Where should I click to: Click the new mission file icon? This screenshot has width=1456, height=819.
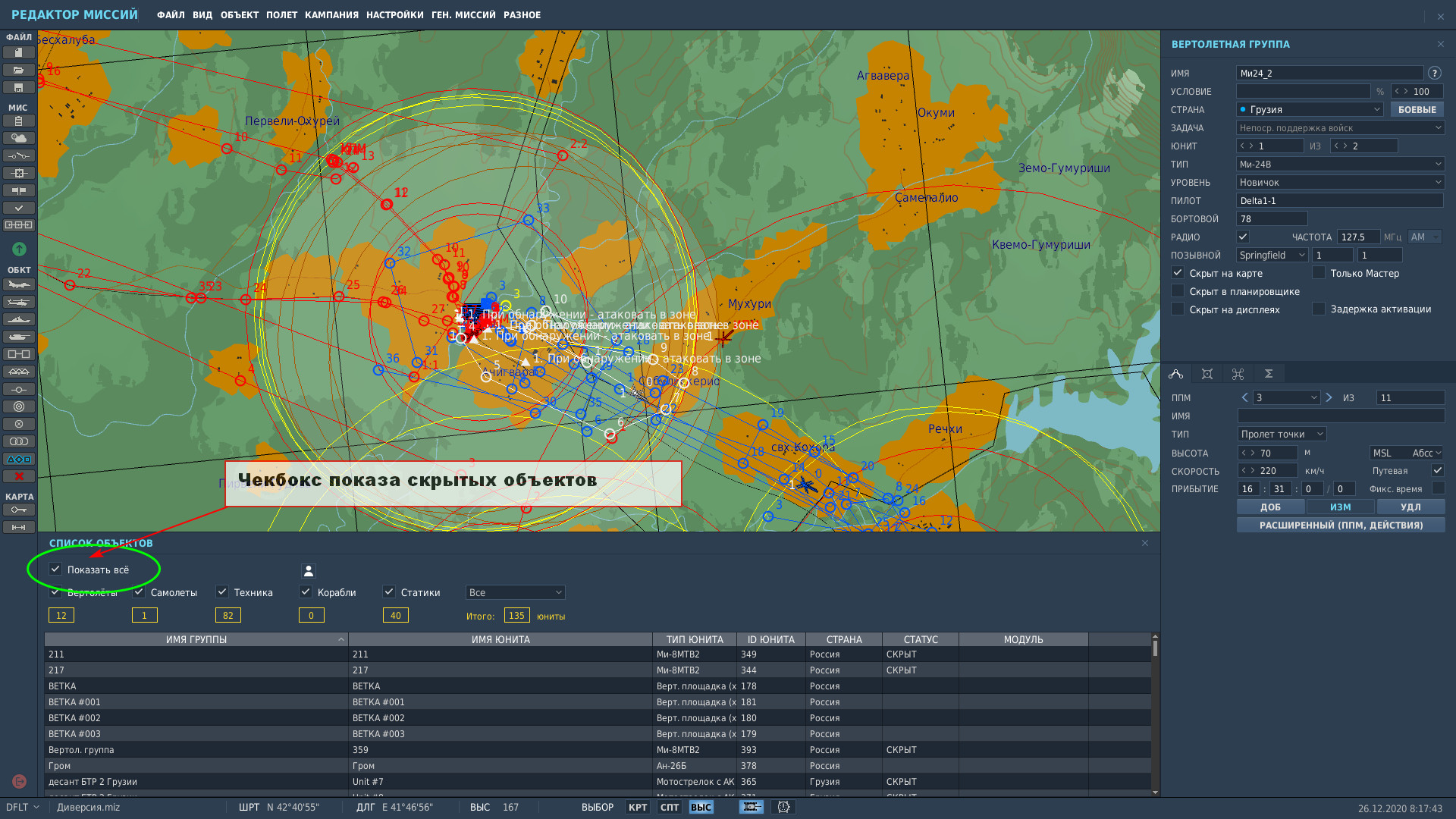(x=19, y=52)
